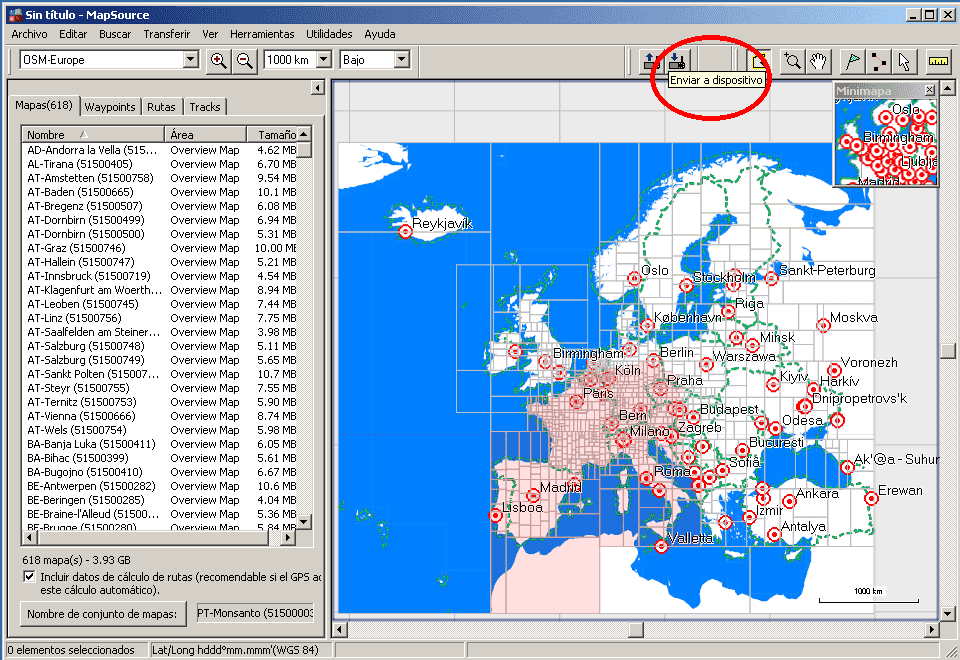This screenshot has width=960, height=660.
Task: Close the Minimapa overlay
Action: 930,90
